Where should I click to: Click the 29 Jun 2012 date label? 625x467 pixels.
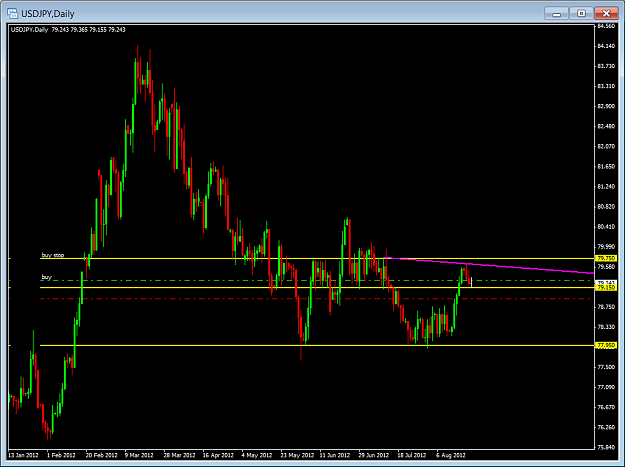click(x=374, y=455)
